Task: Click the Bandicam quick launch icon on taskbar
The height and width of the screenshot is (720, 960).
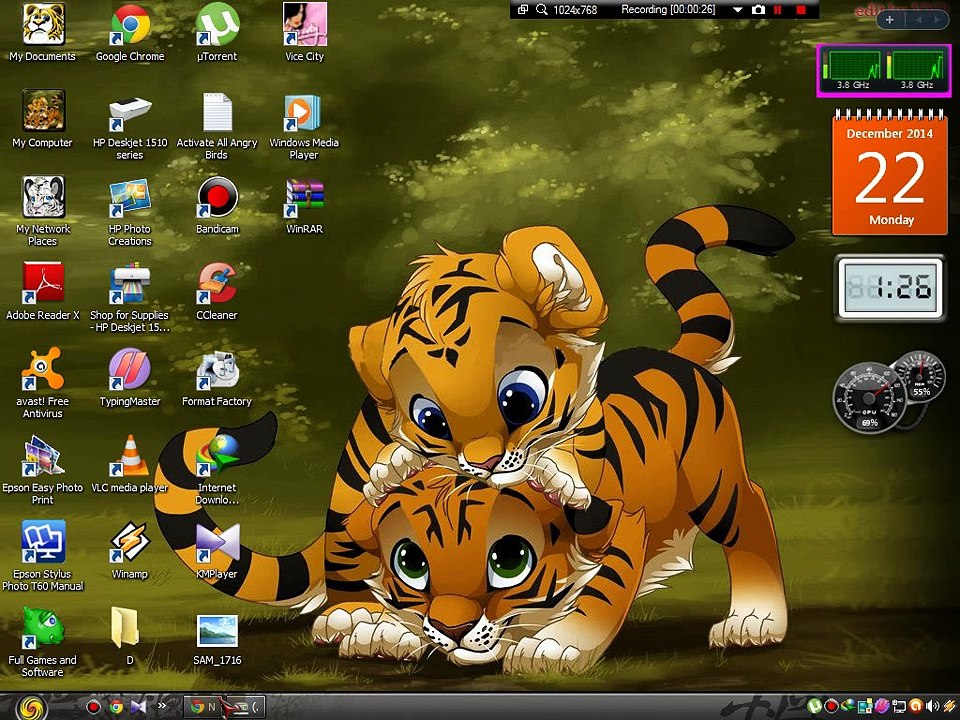Action: click(x=93, y=707)
